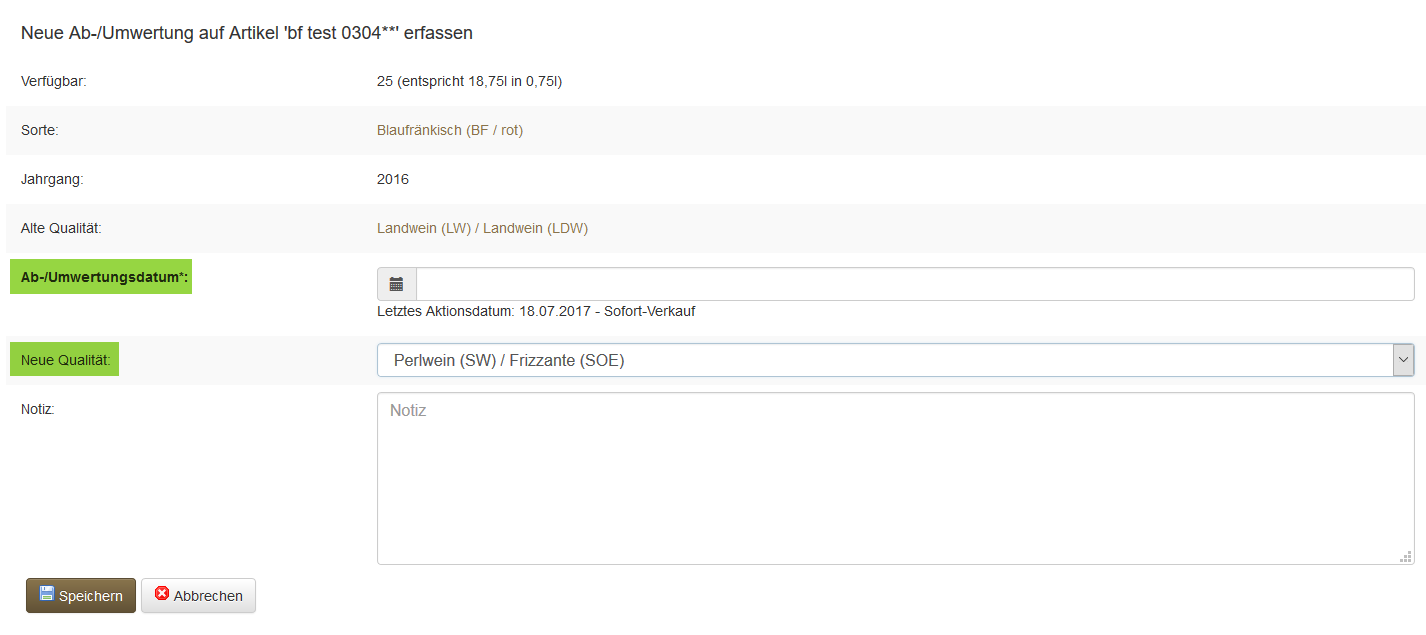Viewport: 1426px width, 635px height.
Task: Click the Landwein (LW) / Landwein (LDW) value
Action: click(482, 228)
